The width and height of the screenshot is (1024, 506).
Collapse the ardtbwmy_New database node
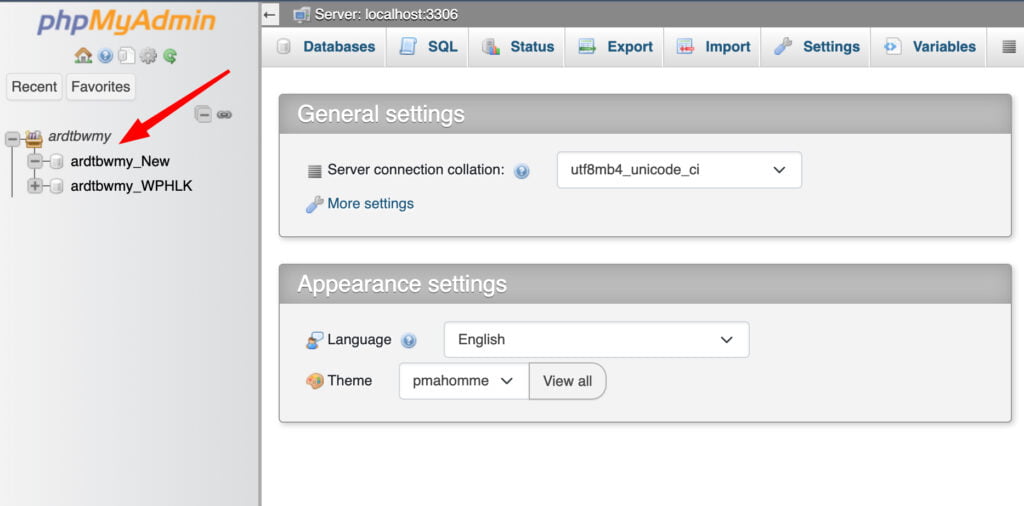35,161
